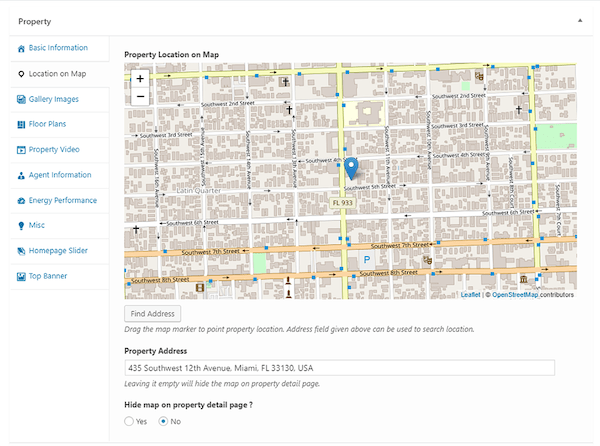Viewport: 600px width, 446px height.
Task: Click the lightbulb icon beside Misc
Action: [21, 226]
